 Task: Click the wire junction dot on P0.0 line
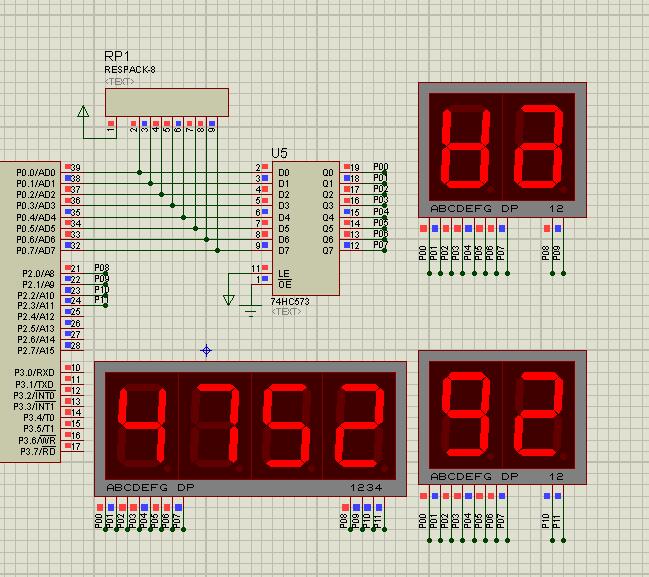point(139,173)
